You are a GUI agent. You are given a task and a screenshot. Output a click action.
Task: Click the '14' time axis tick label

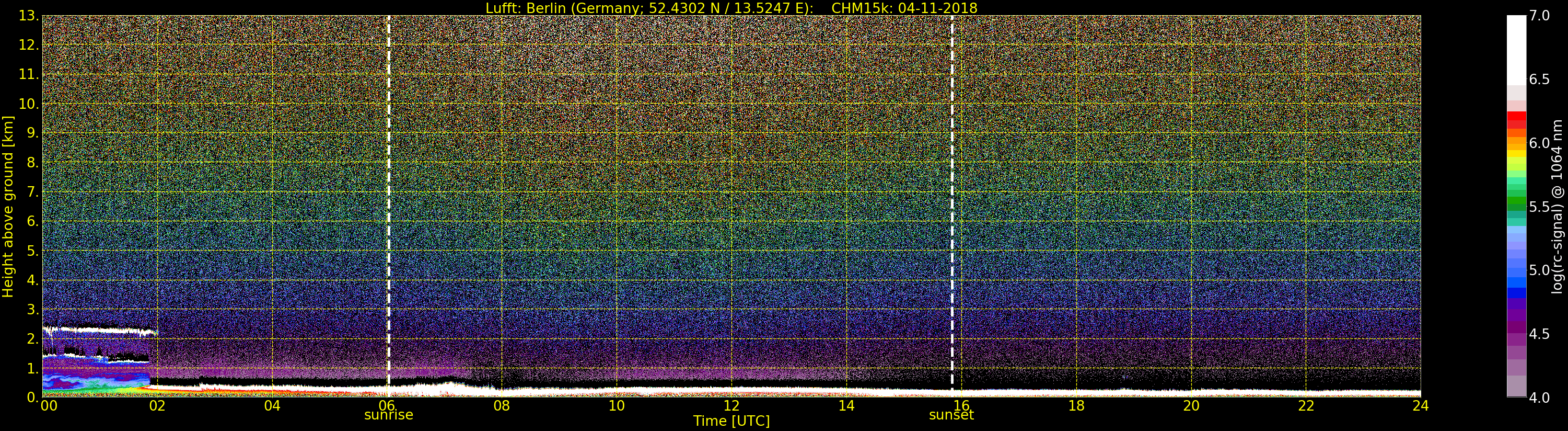point(846,406)
